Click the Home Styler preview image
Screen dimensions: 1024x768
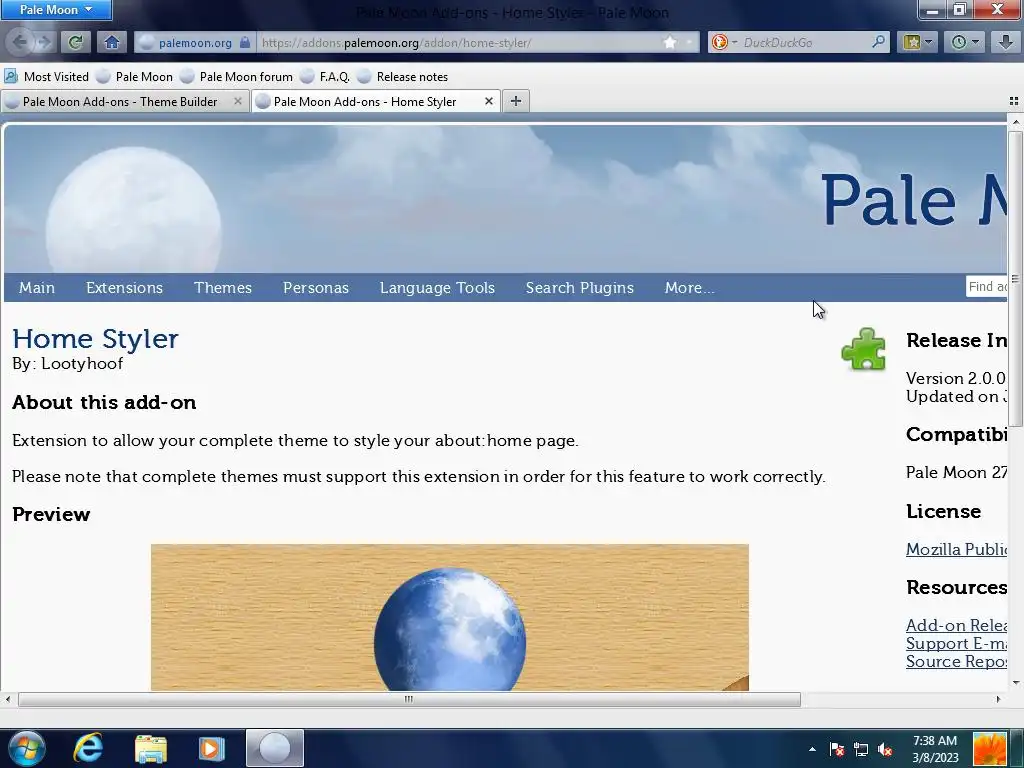(449, 617)
